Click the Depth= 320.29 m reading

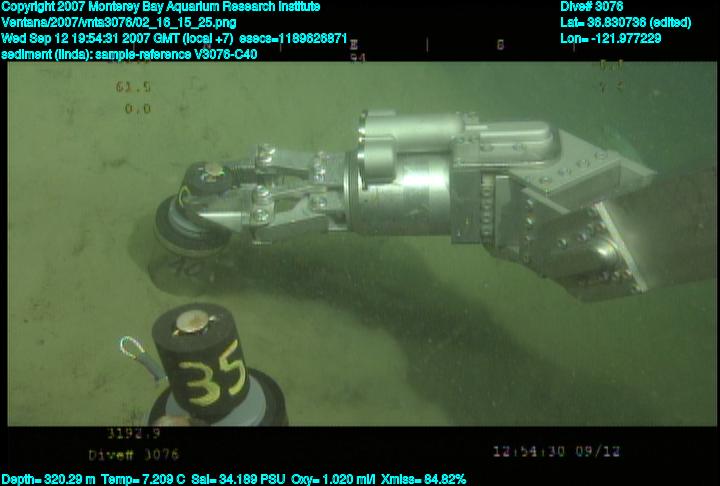click(48, 480)
